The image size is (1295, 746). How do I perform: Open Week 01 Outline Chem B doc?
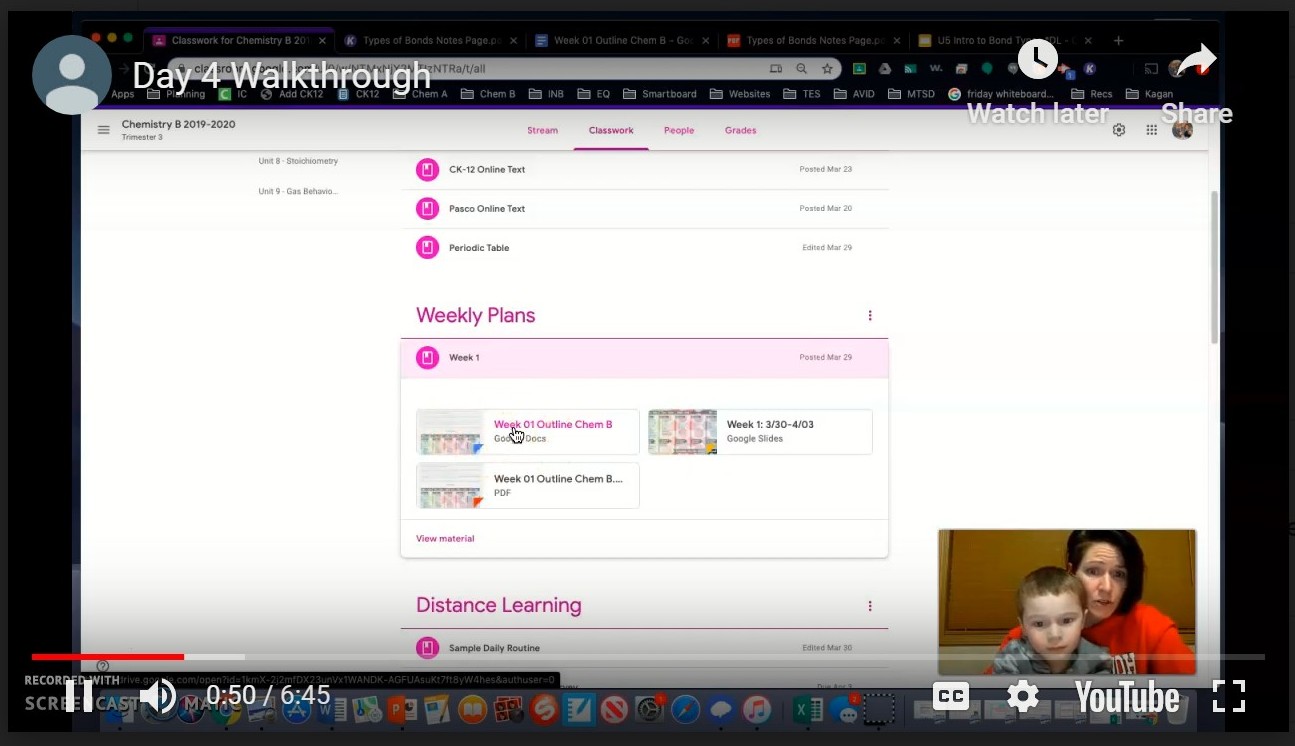pyautogui.click(x=552, y=425)
